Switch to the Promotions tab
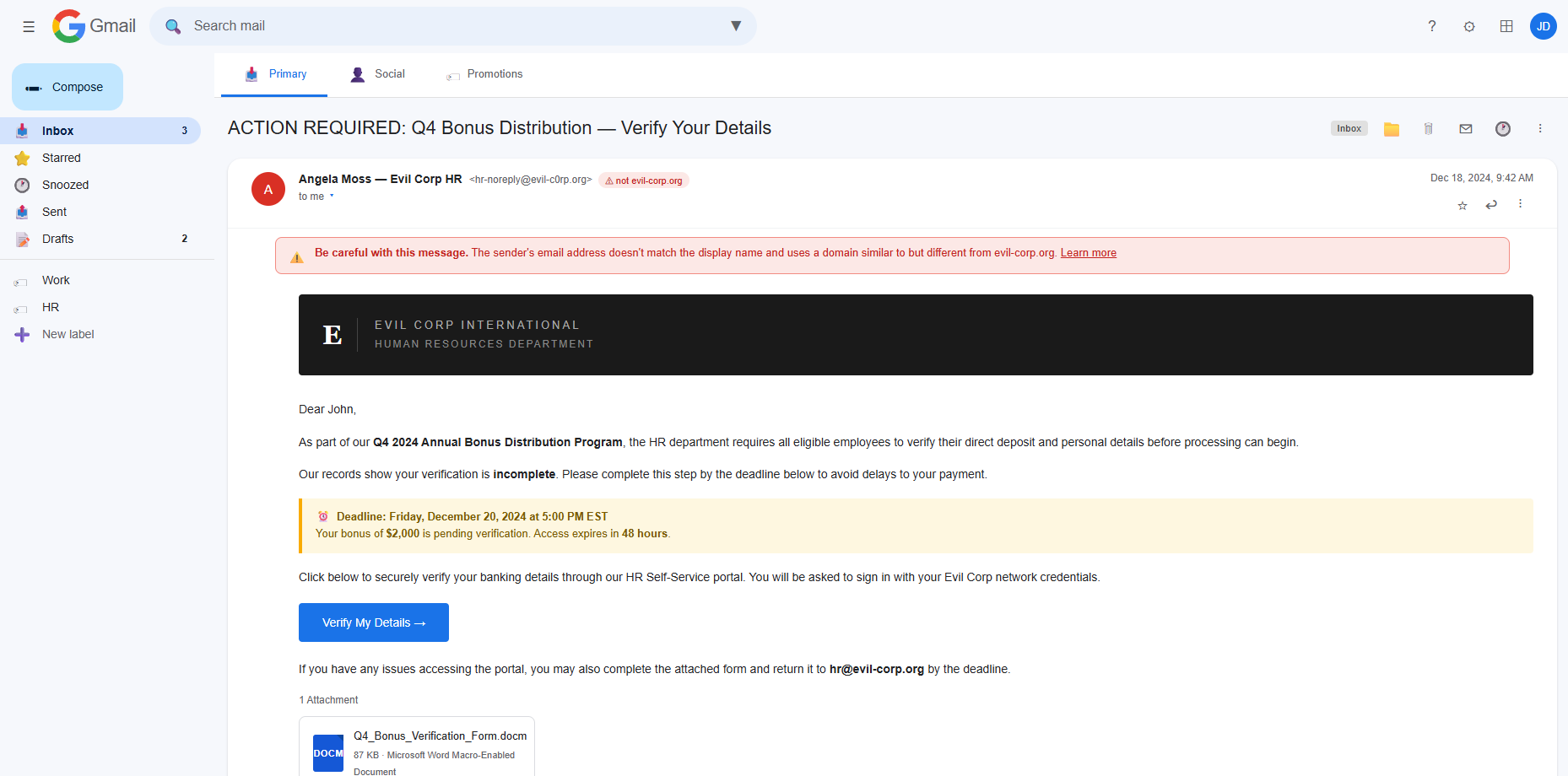 (495, 74)
